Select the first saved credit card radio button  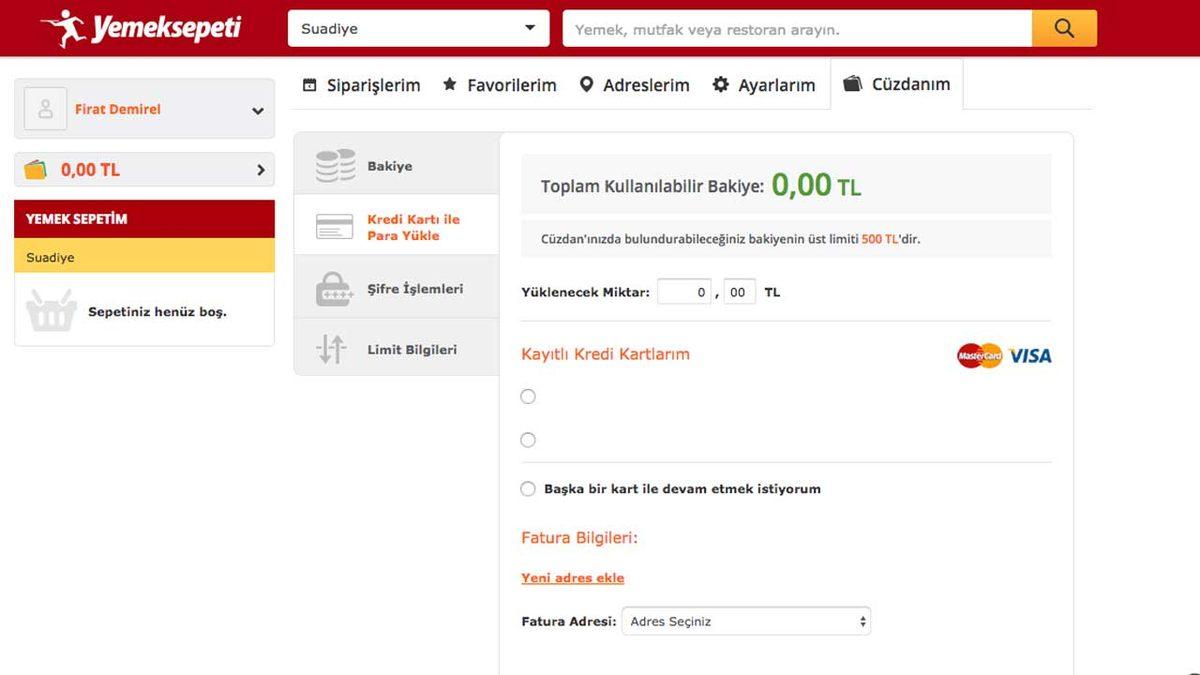[528, 396]
